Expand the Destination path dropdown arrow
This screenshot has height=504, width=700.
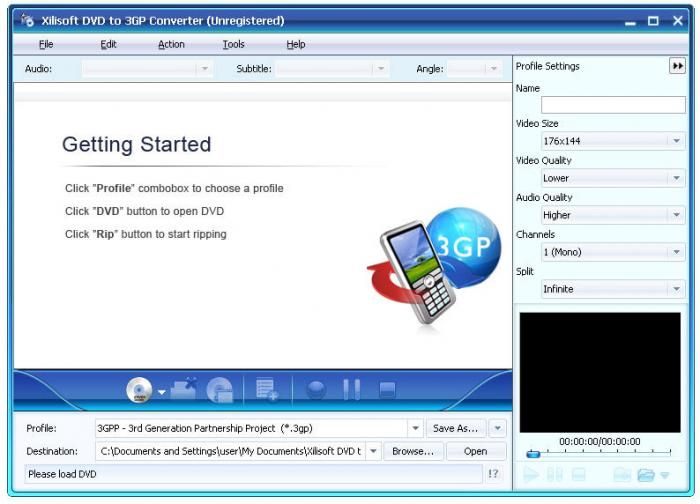373,451
